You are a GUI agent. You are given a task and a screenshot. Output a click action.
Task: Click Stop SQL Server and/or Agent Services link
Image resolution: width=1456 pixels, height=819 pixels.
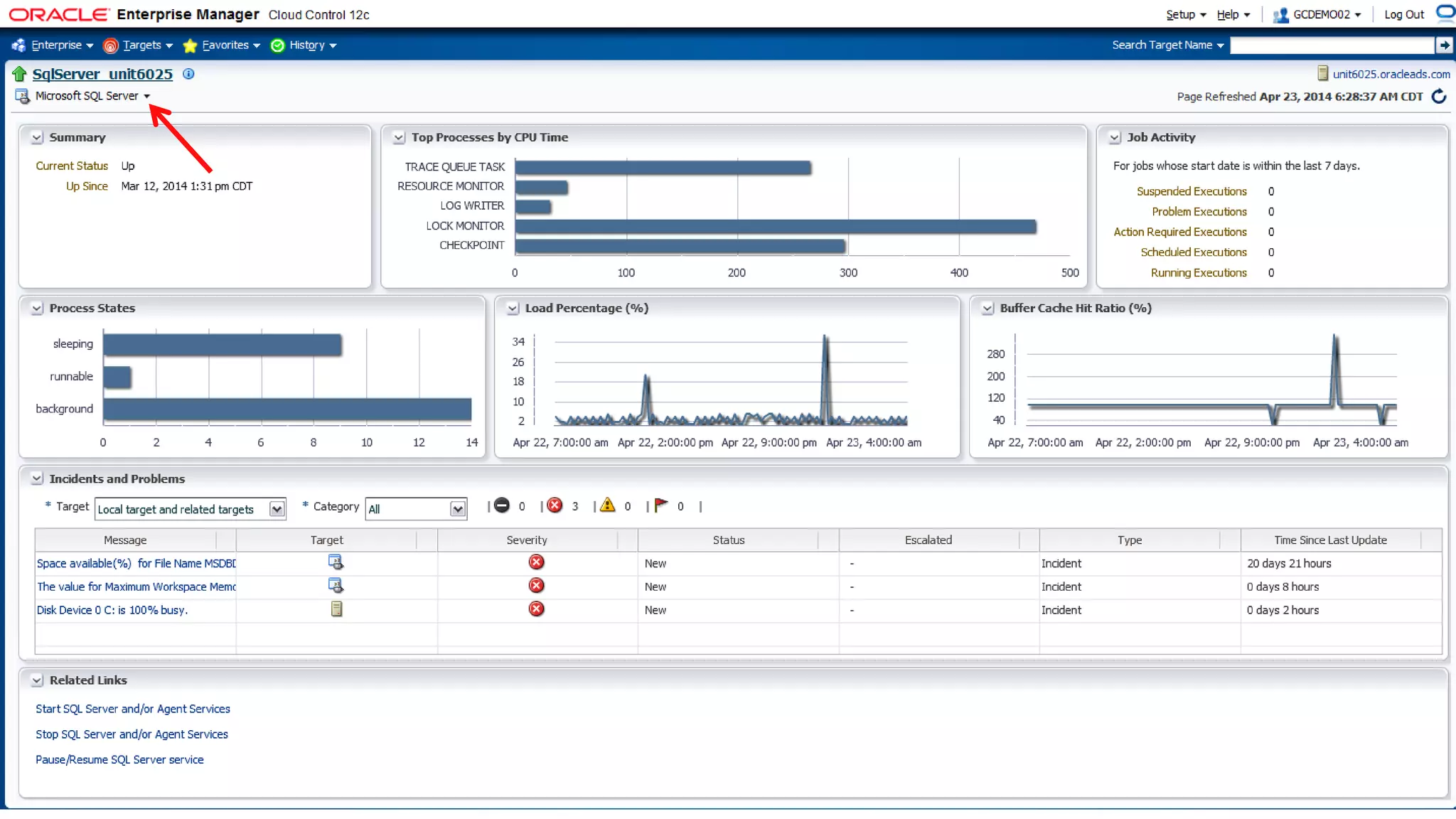[x=132, y=734]
